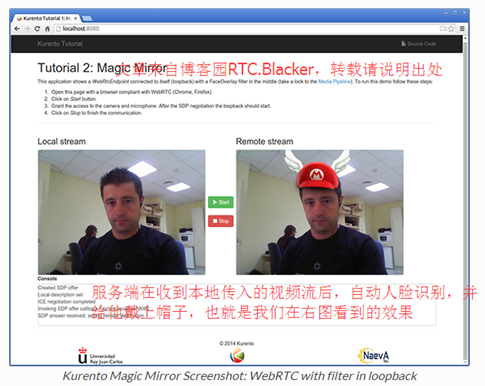
Task: Open a new tab button
Action: (87, 18)
